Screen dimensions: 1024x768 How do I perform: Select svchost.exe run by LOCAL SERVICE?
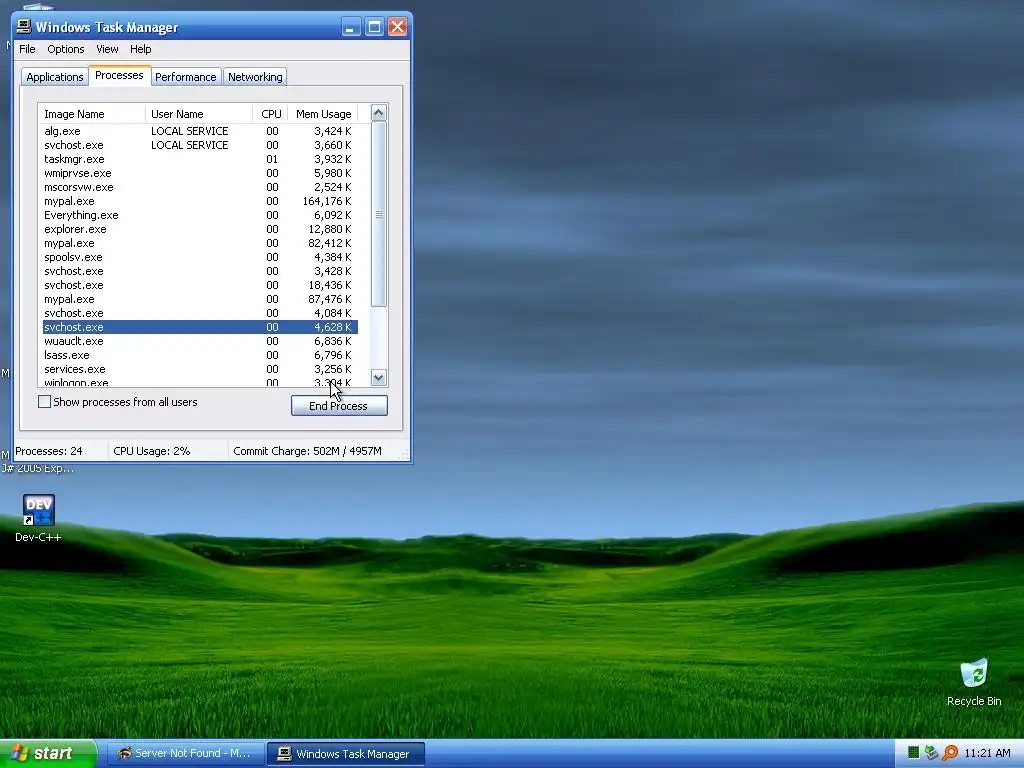(x=200, y=145)
